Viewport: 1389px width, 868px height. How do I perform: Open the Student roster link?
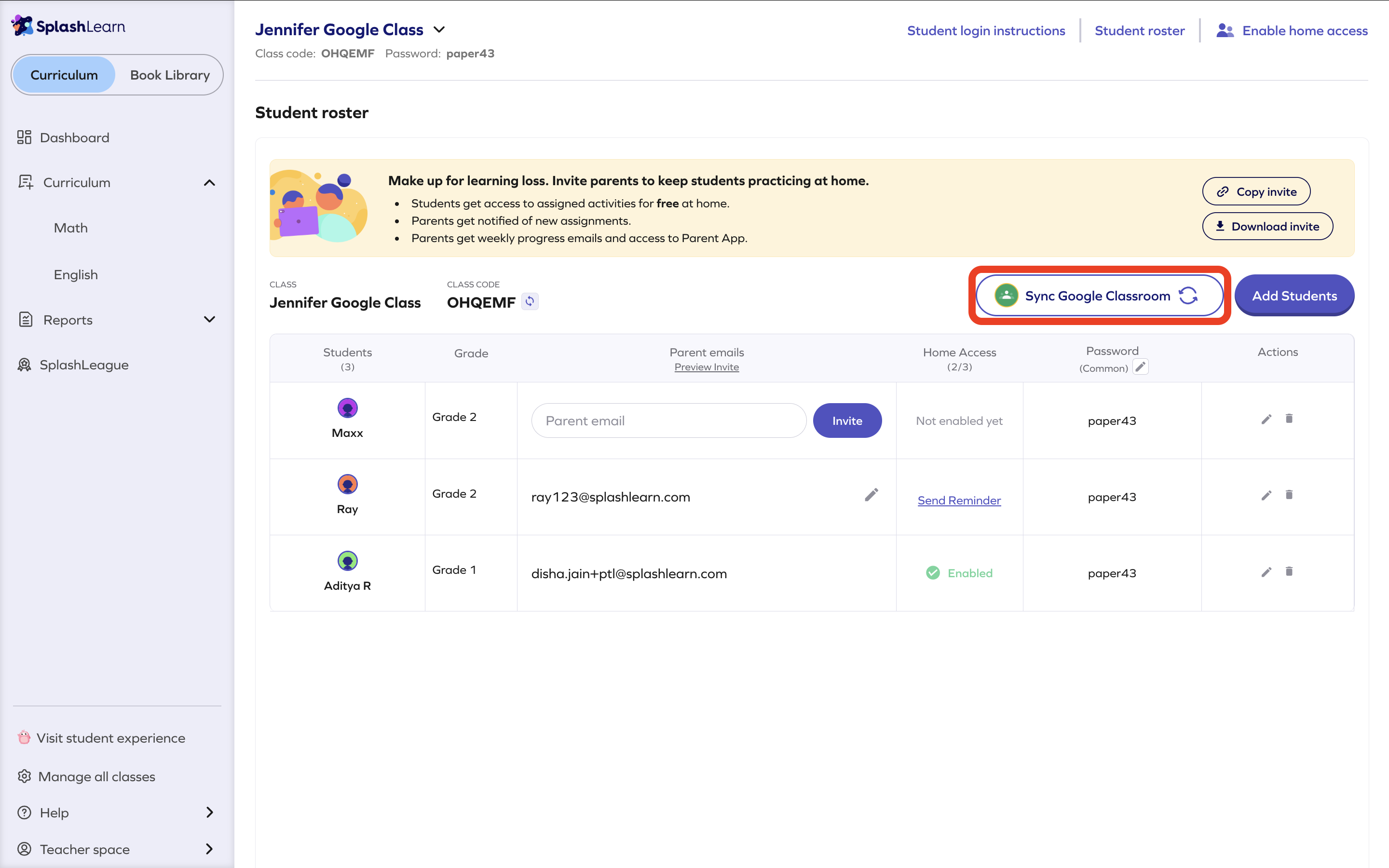click(1139, 30)
